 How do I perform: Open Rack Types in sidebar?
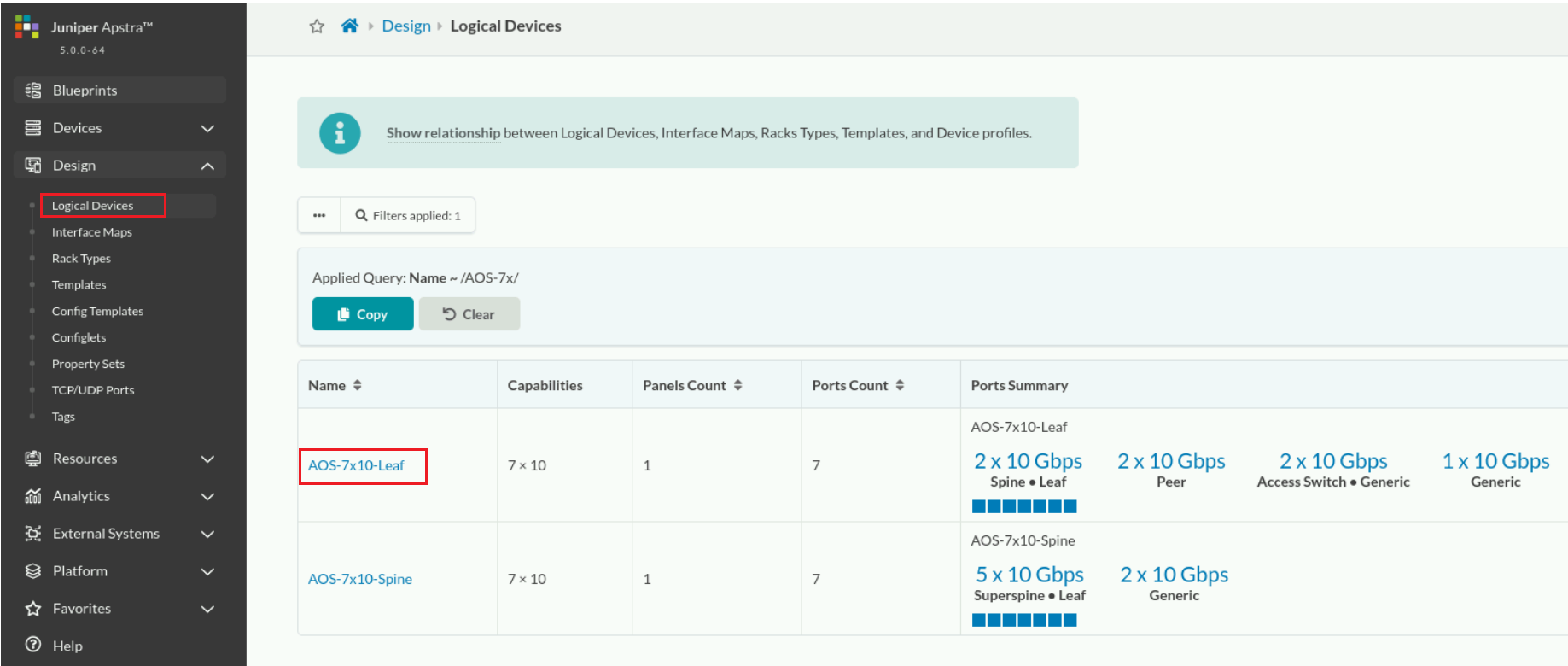click(81, 259)
